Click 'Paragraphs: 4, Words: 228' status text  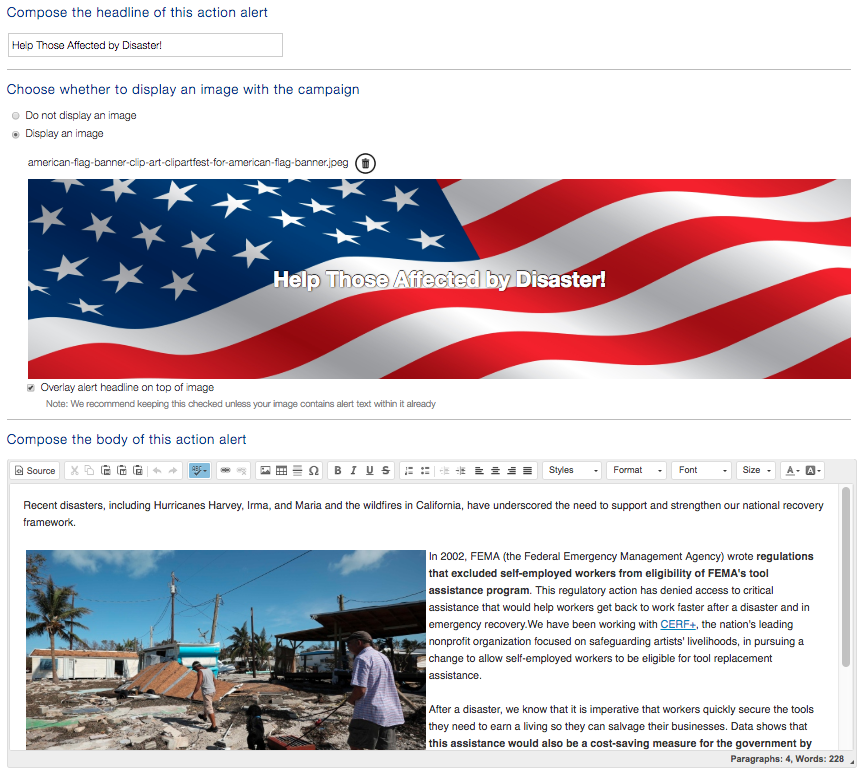pyautogui.click(x=786, y=759)
